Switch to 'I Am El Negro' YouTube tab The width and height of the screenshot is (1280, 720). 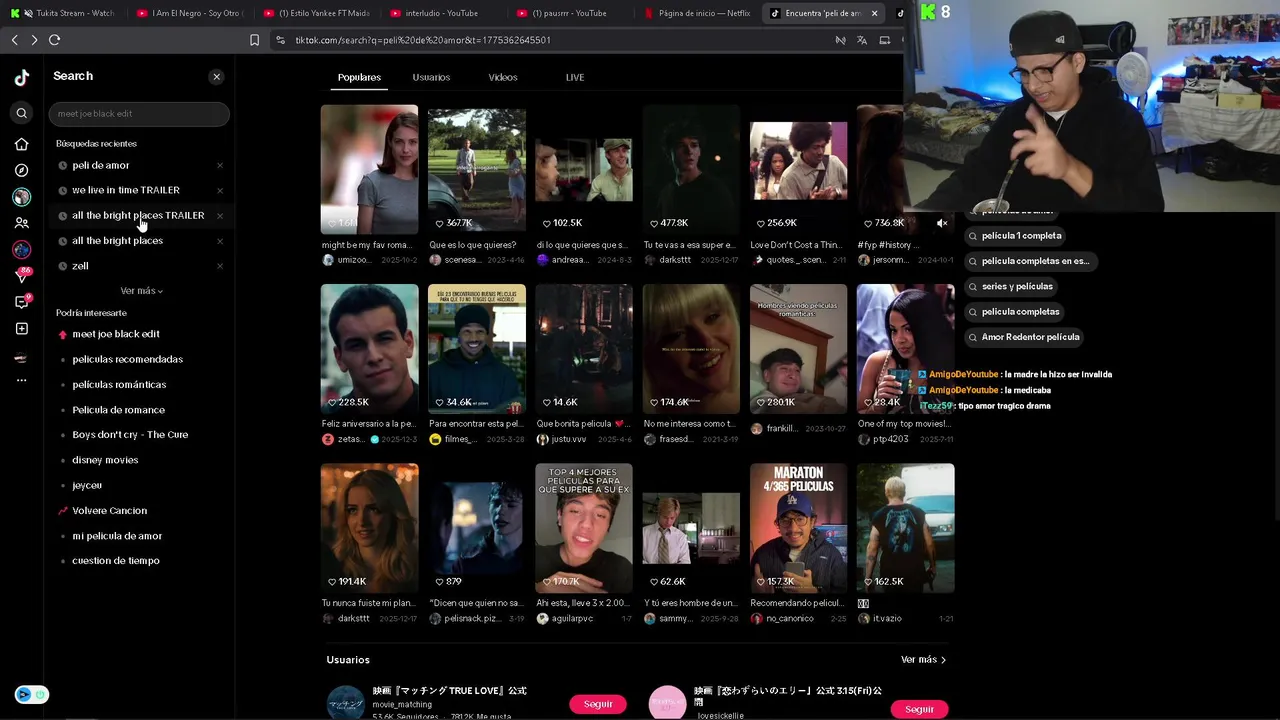[190, 13]
